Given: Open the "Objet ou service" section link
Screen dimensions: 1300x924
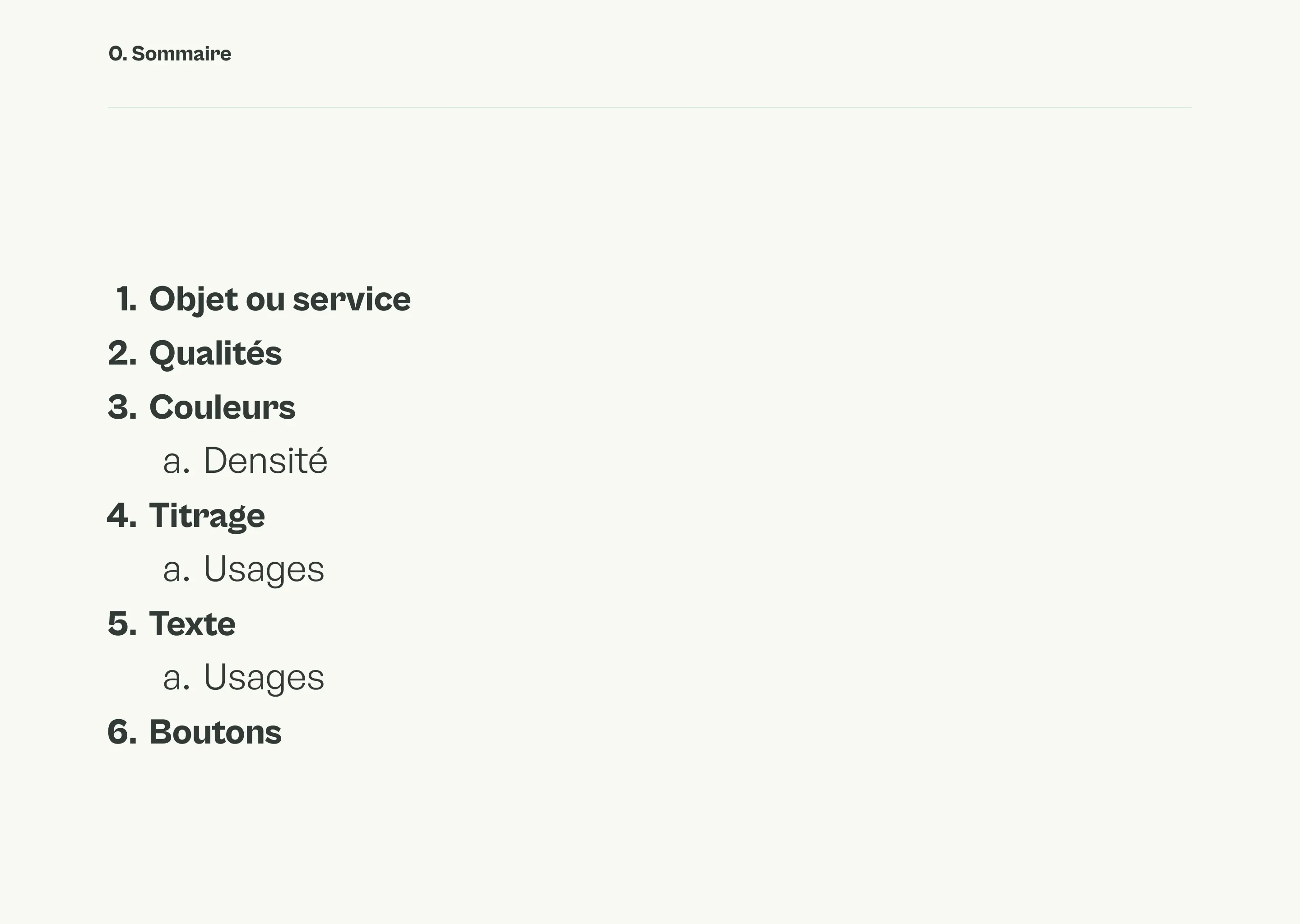Looking at the screenshot, I should click(x=279, y=299).
